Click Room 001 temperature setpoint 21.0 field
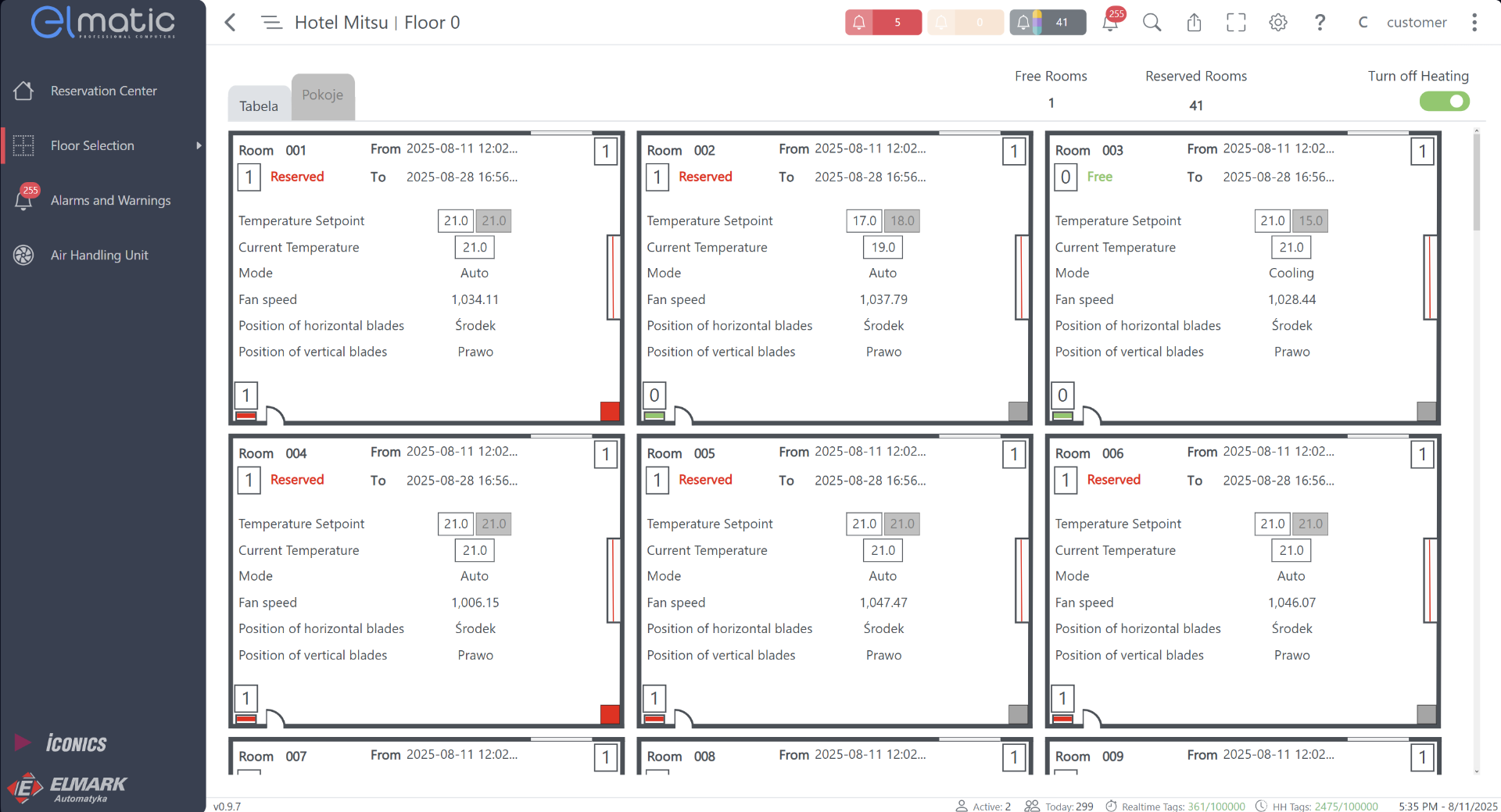The width and height of the screenshot is (1501, 812). [456, 221]
